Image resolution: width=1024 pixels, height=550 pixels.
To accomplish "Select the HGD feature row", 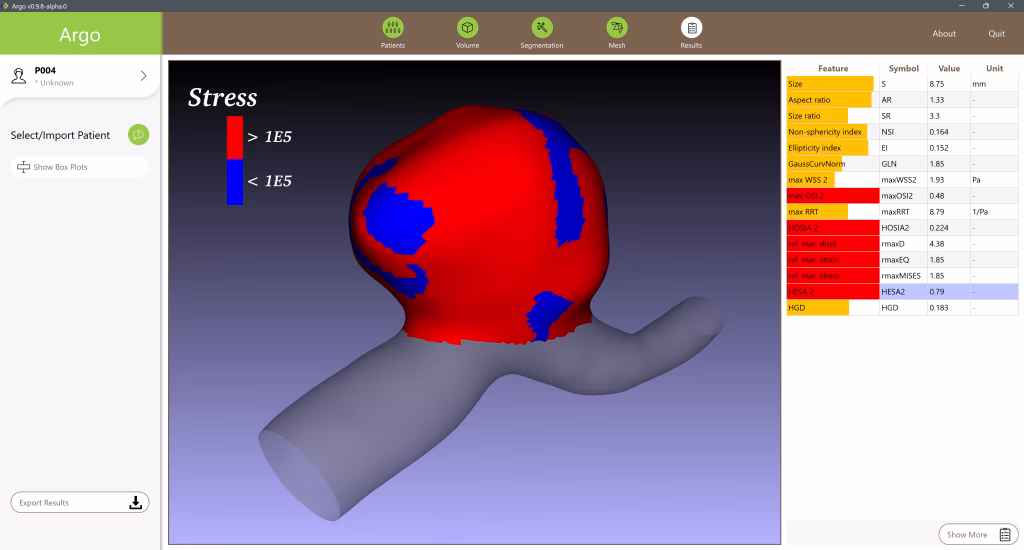I will point(902,308).
